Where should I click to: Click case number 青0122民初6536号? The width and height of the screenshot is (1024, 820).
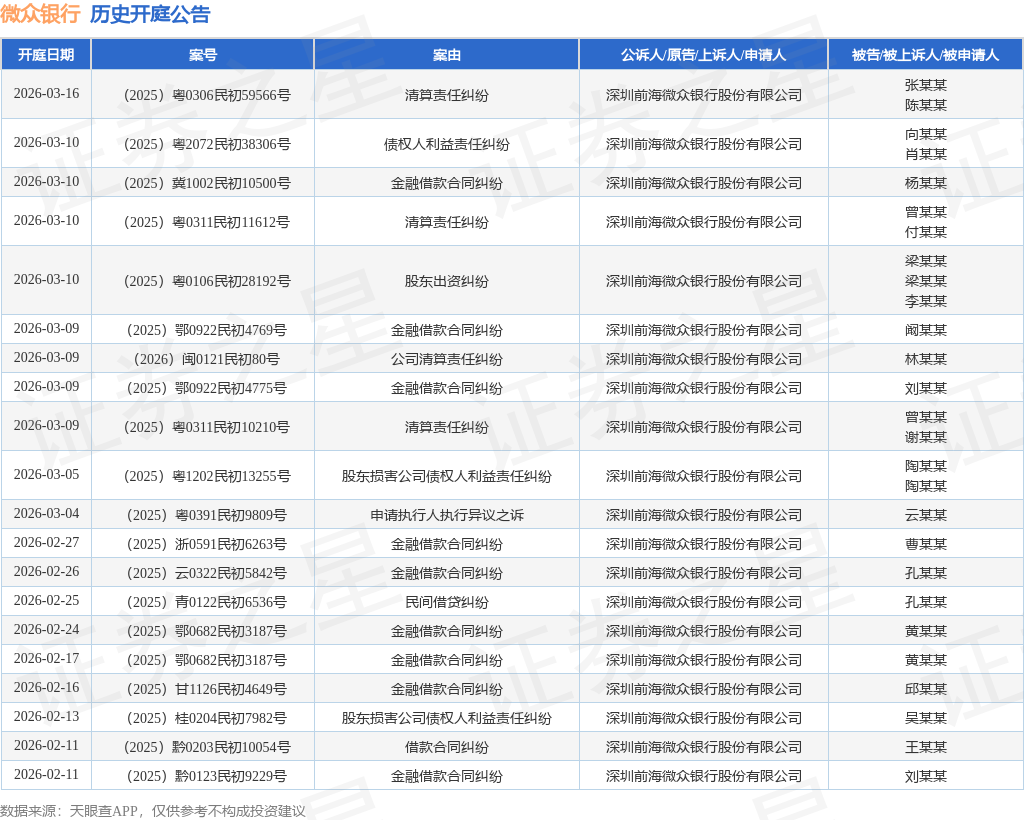(207, 603)
